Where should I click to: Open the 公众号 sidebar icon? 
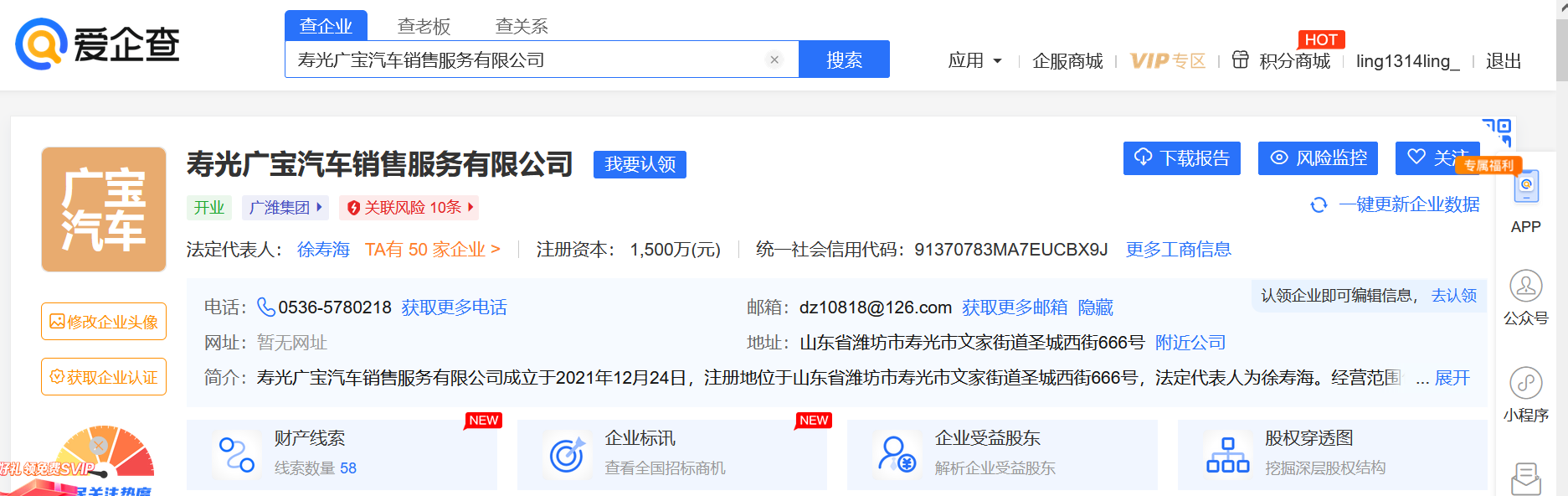[1525, 287]
